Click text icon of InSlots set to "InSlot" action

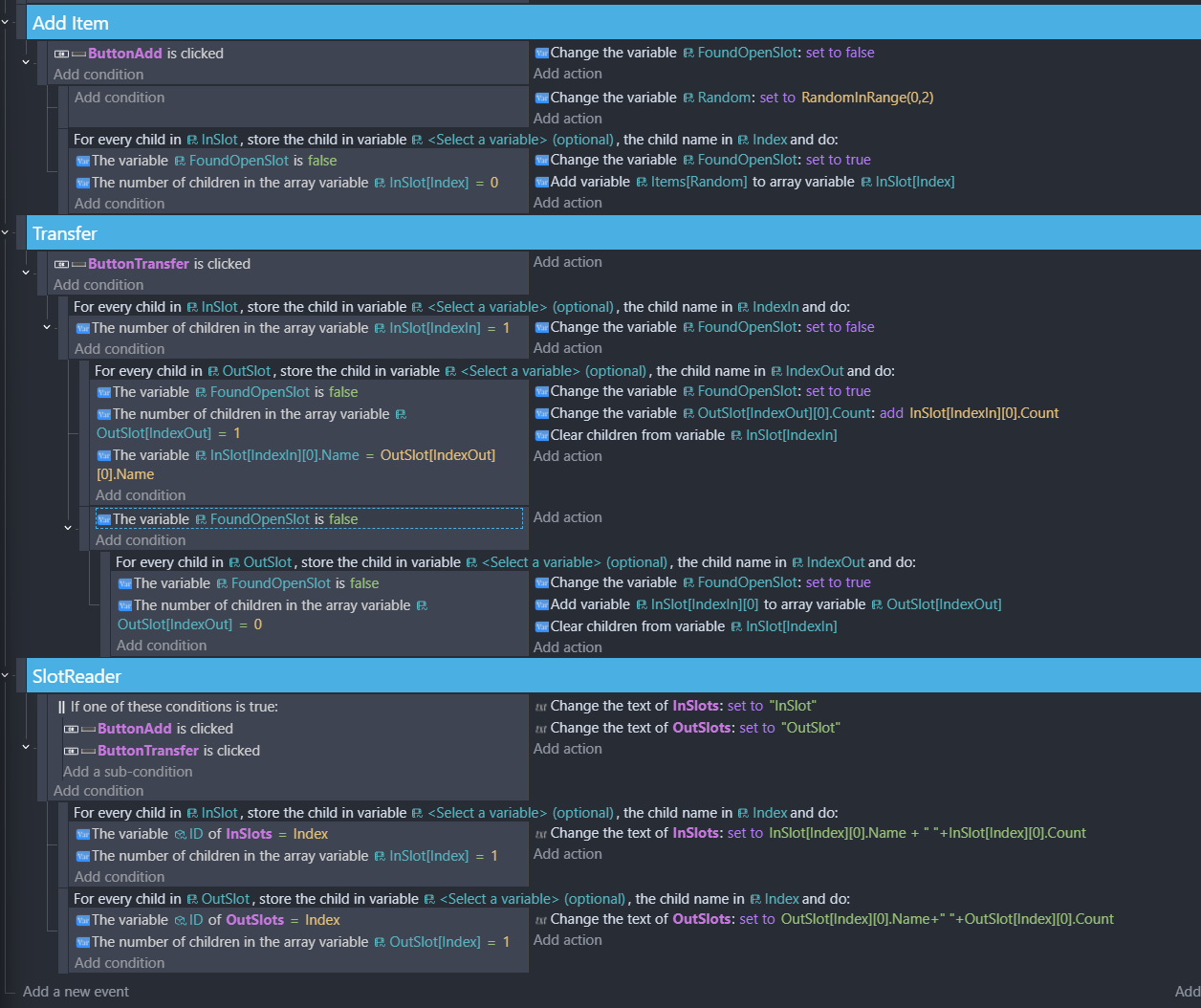pos(541,707)
